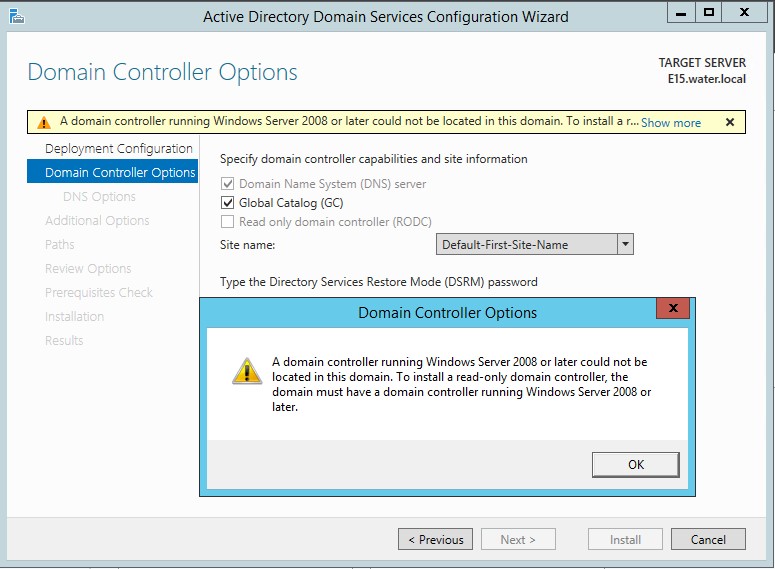
Task: Maximize the Configuration Wizard window
Action: [709, 13]
